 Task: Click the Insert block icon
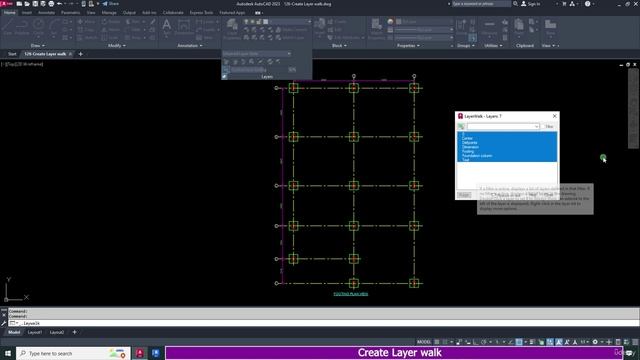point(320,27)
